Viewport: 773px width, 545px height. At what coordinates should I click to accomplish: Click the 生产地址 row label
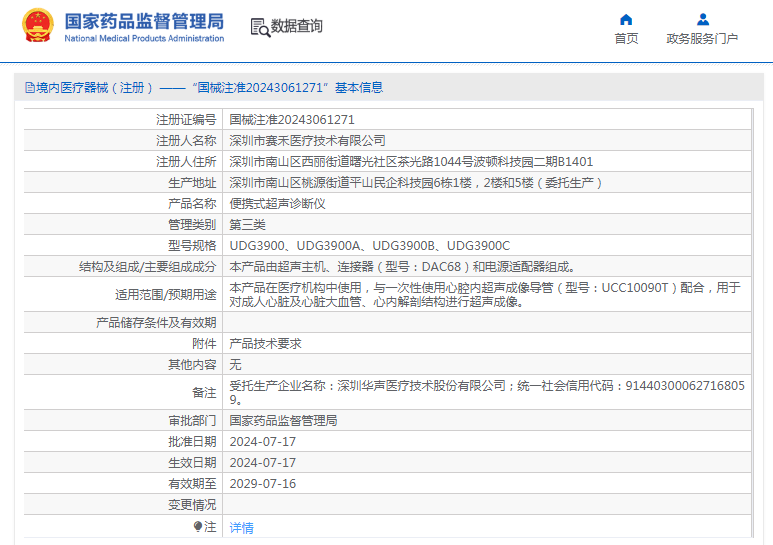pos(192,183)
